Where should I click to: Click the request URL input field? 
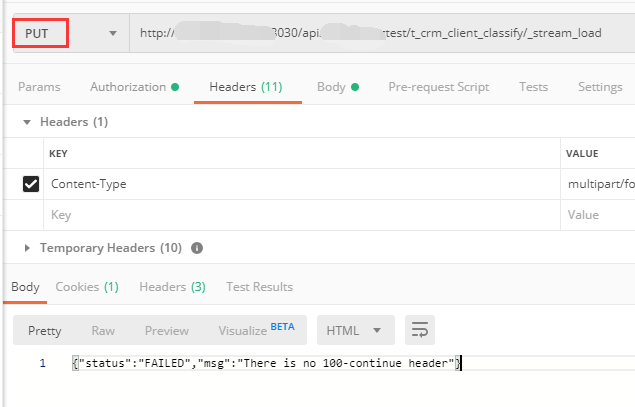tap(382, 33)
